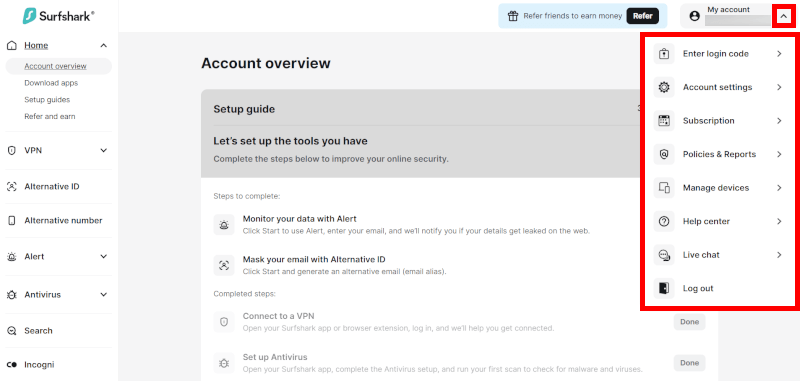Screen dimensions: 800x381
Task: Click the arrow next to Help center
Action: (x=779, y=221)
